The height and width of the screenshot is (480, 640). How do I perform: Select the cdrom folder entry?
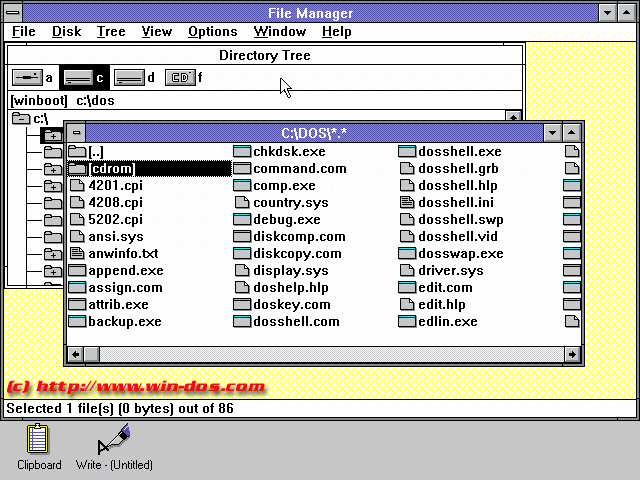coord(110,168)
